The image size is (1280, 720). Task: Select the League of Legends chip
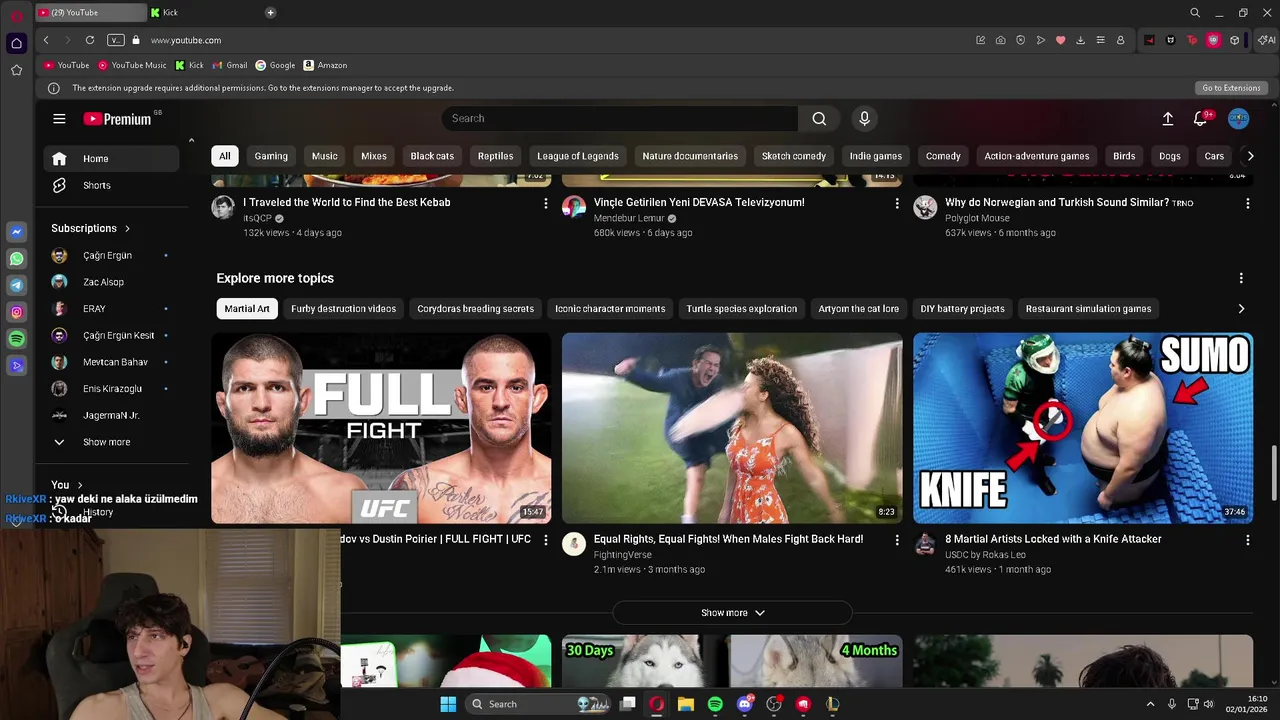pyautogui.click(x=578, y=156)
